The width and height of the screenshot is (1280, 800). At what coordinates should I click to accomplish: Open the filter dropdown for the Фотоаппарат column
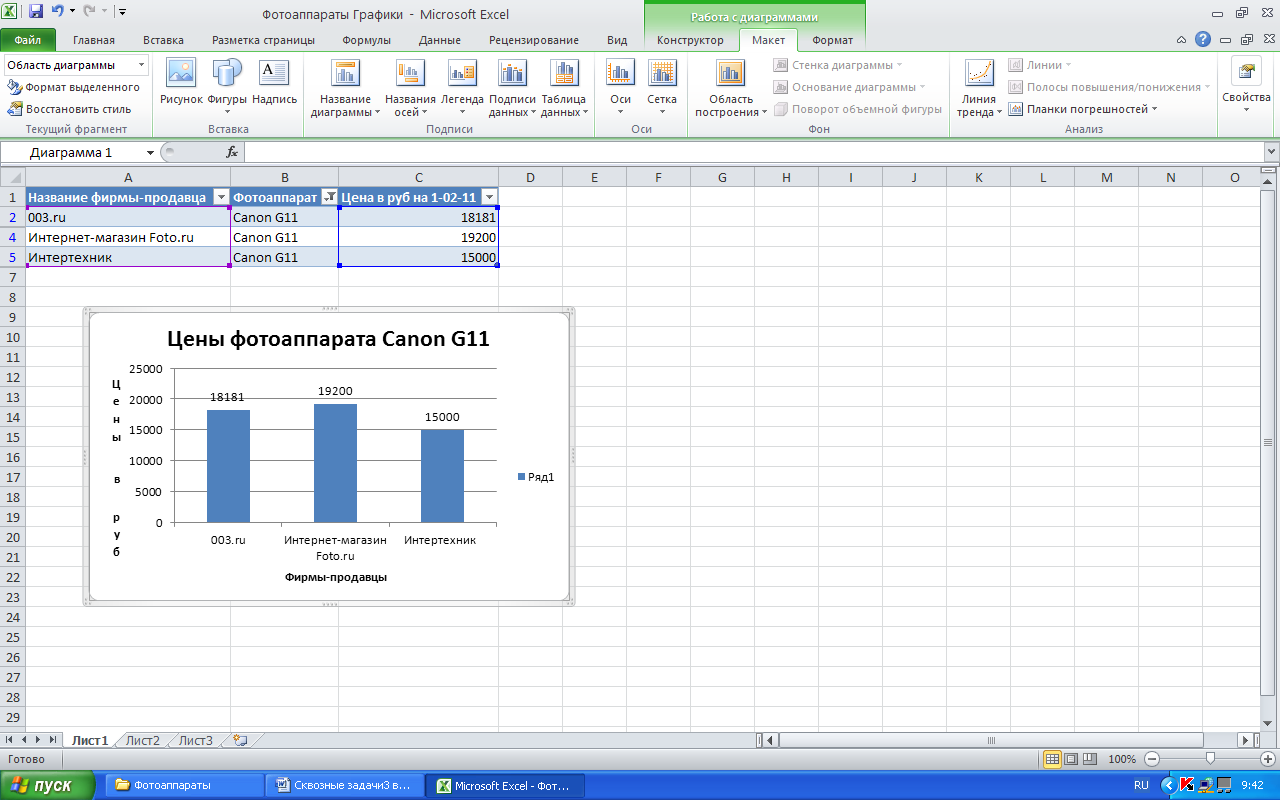tap(329, 197)
